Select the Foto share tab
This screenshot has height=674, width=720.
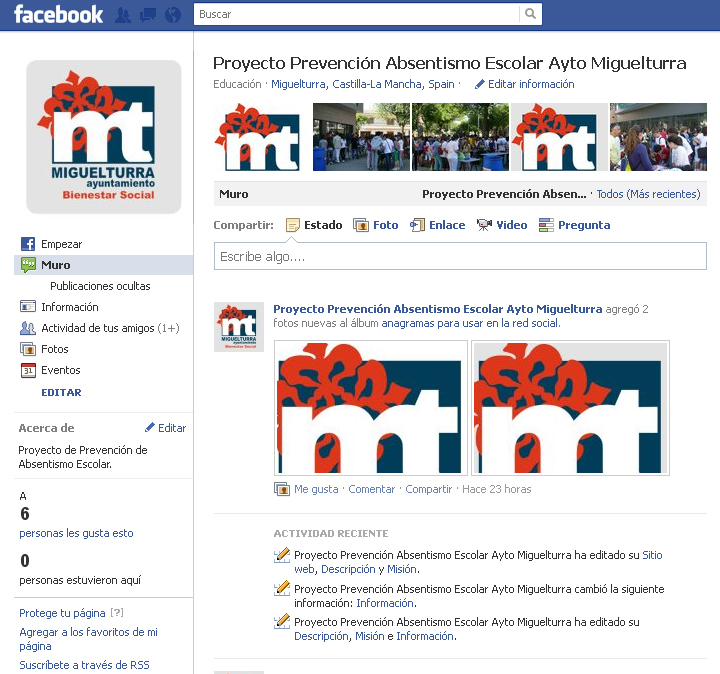[376, 225]
